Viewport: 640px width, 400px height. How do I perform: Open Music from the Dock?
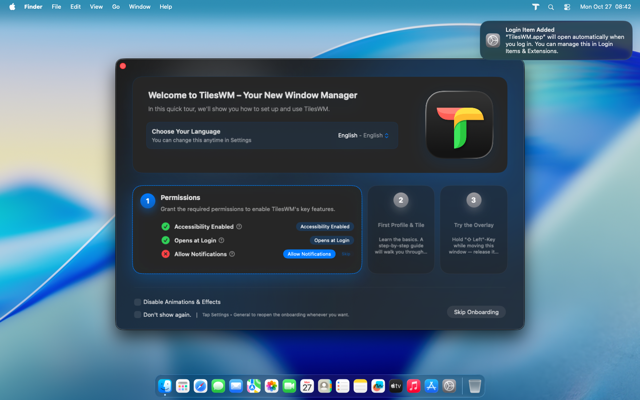(x=413, y=386)
